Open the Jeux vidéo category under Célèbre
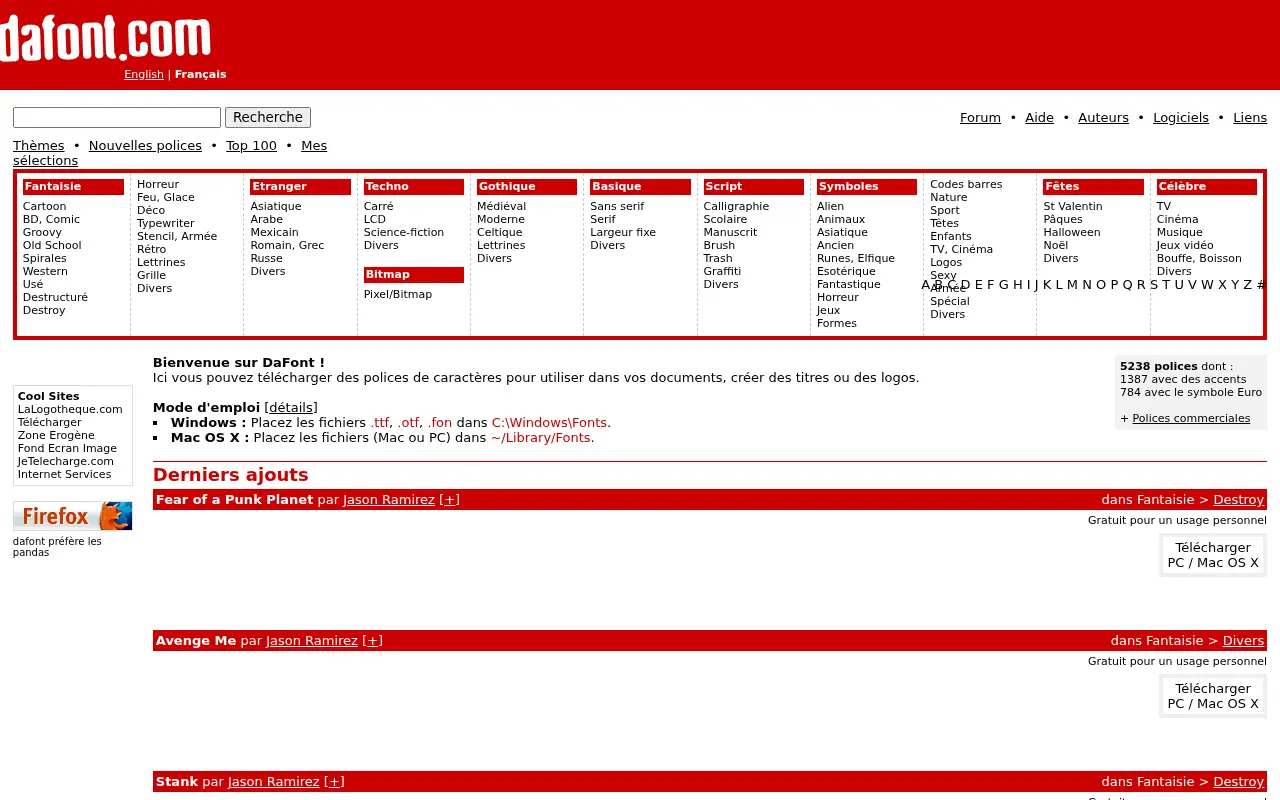Image resolution: width=1280 pixels, height=800 pixels. [1185, 245]
